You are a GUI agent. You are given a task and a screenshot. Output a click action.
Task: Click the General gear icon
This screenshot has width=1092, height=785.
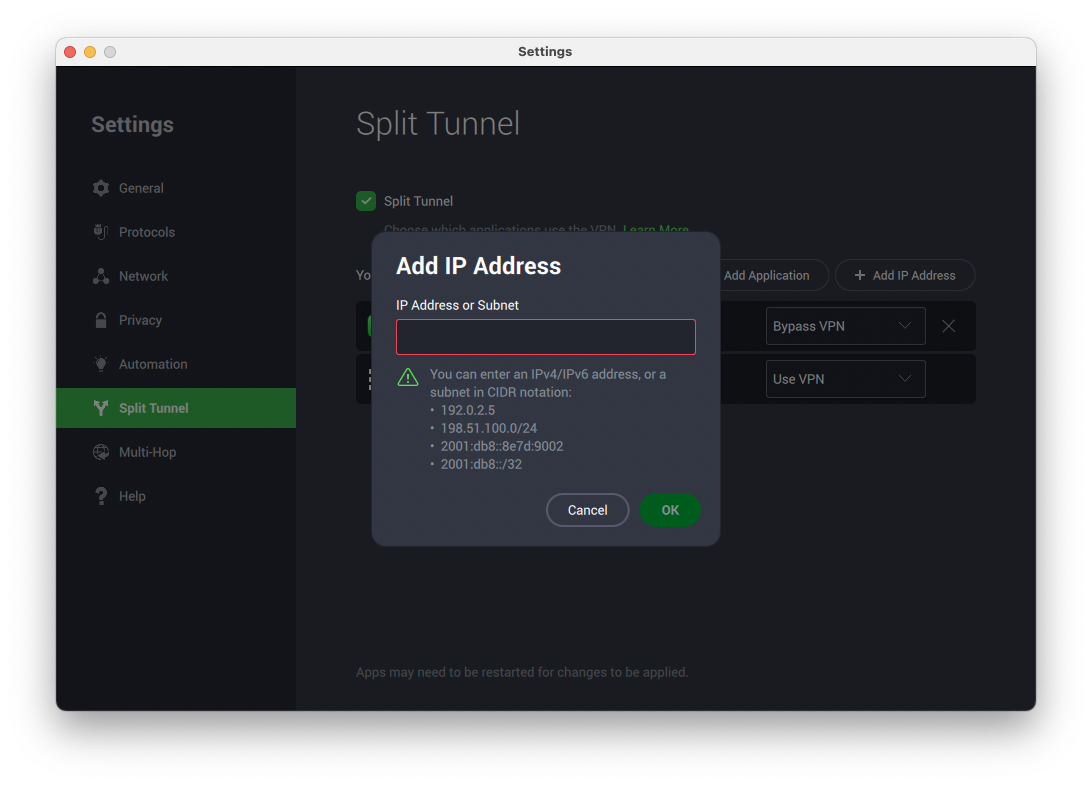click(x=101, y=188)
